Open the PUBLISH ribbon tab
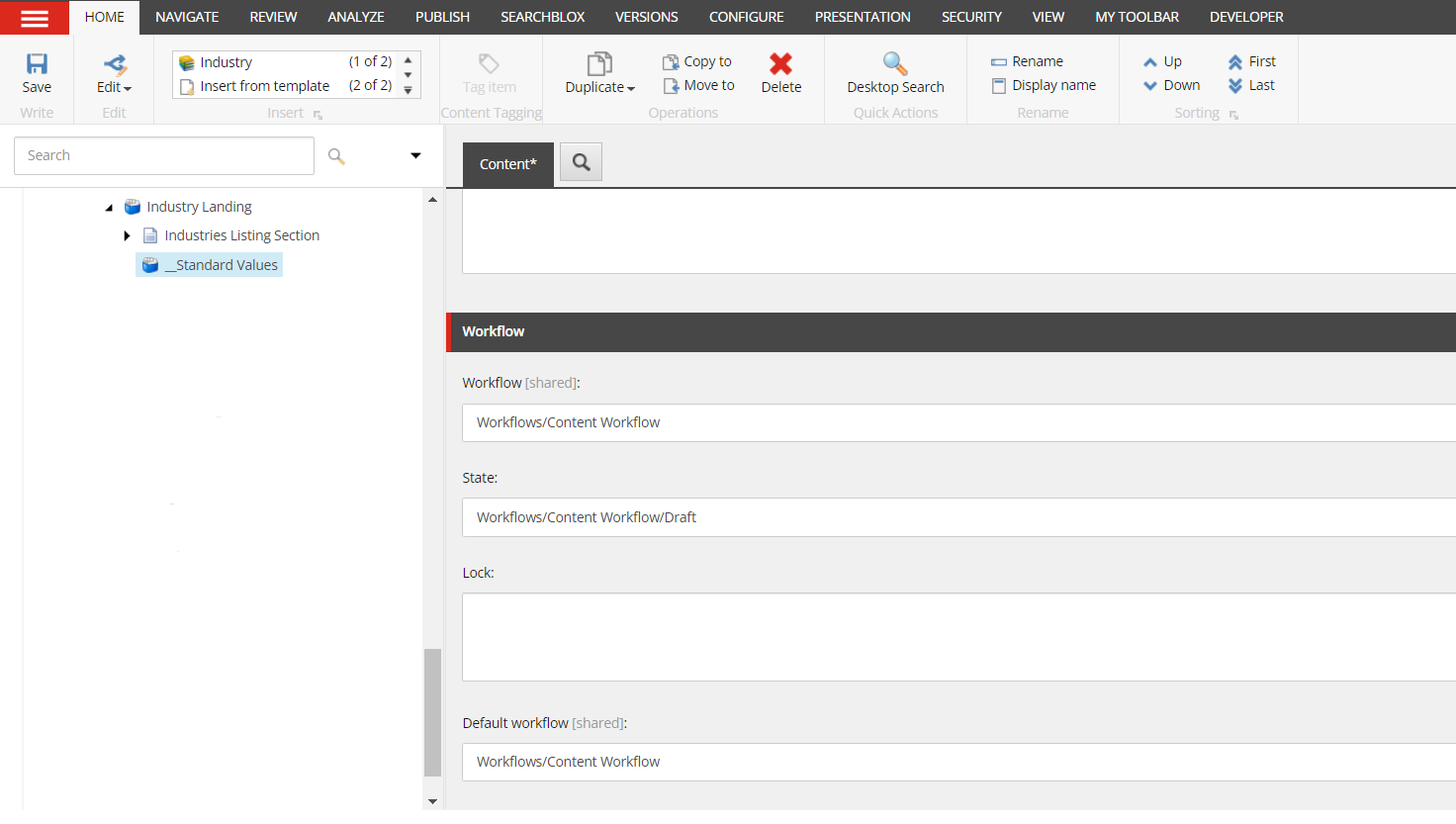 point(442,18)
